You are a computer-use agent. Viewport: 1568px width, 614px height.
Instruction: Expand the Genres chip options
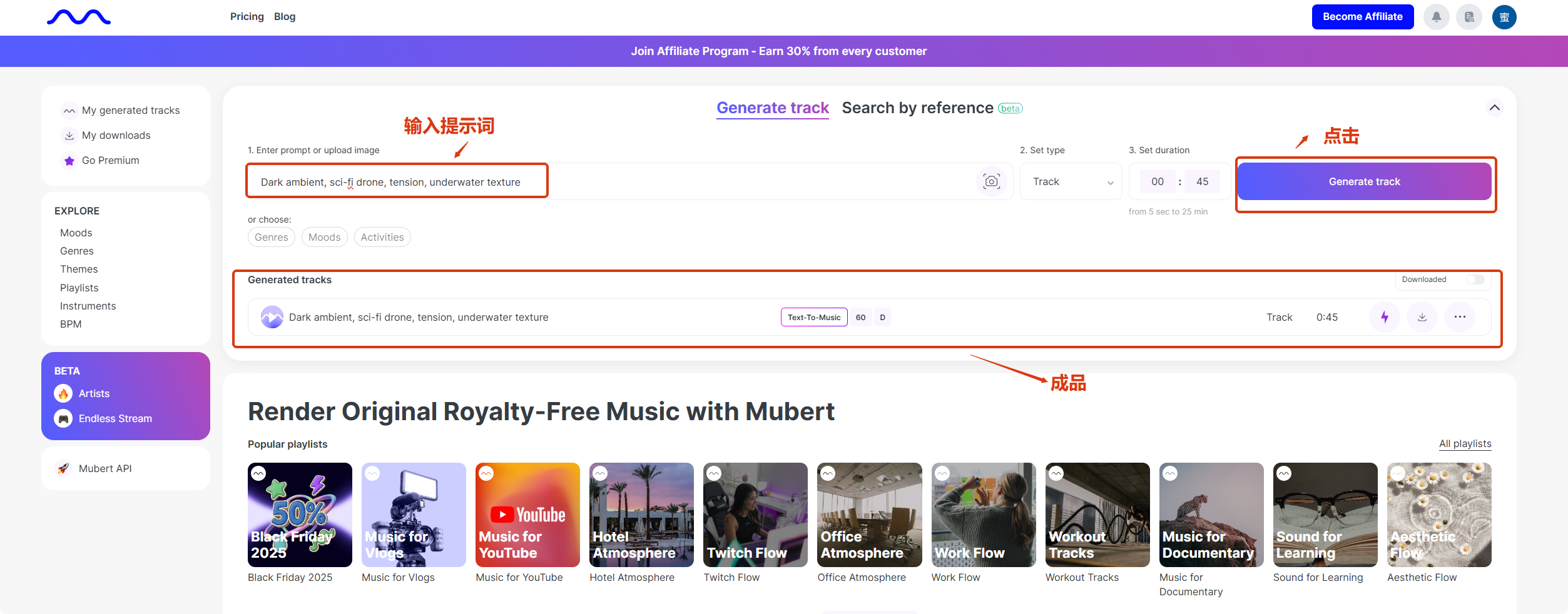pos(272,237)
